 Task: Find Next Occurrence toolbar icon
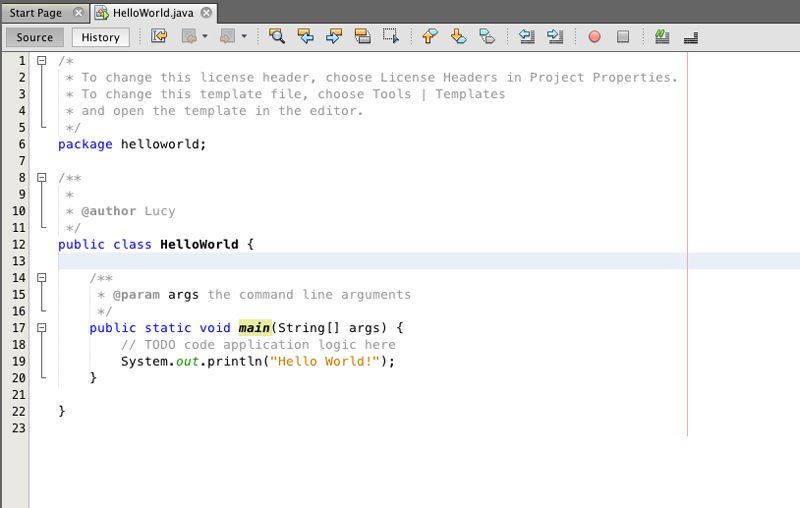(334, 36)
